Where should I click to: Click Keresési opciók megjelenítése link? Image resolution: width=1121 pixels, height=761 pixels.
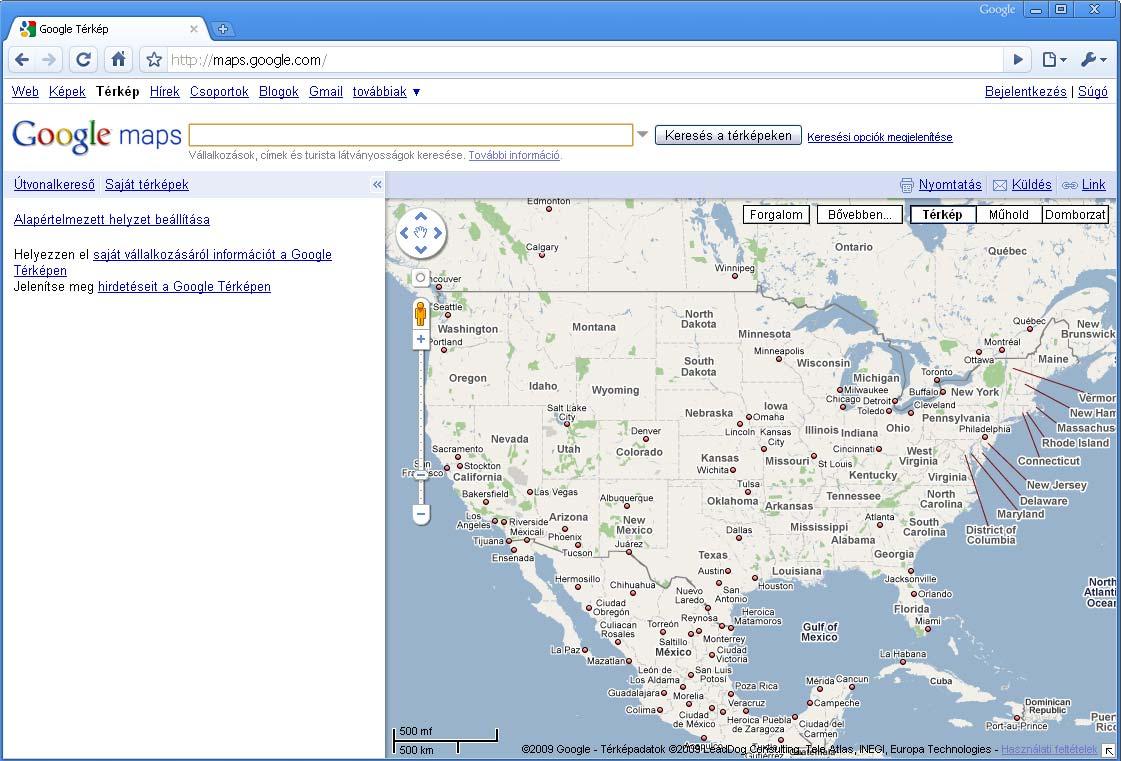click(880, 137)
